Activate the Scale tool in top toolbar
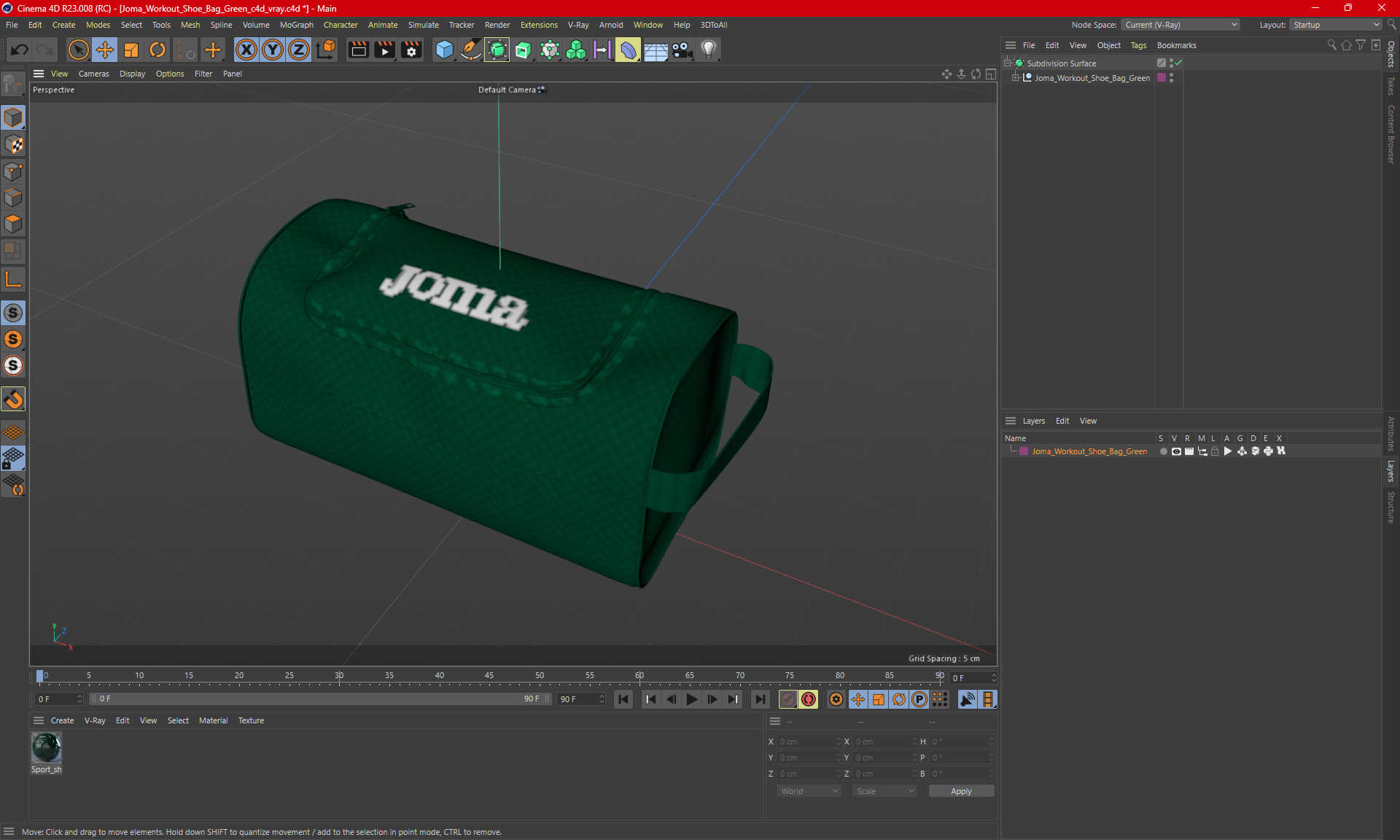 (131, 50)
